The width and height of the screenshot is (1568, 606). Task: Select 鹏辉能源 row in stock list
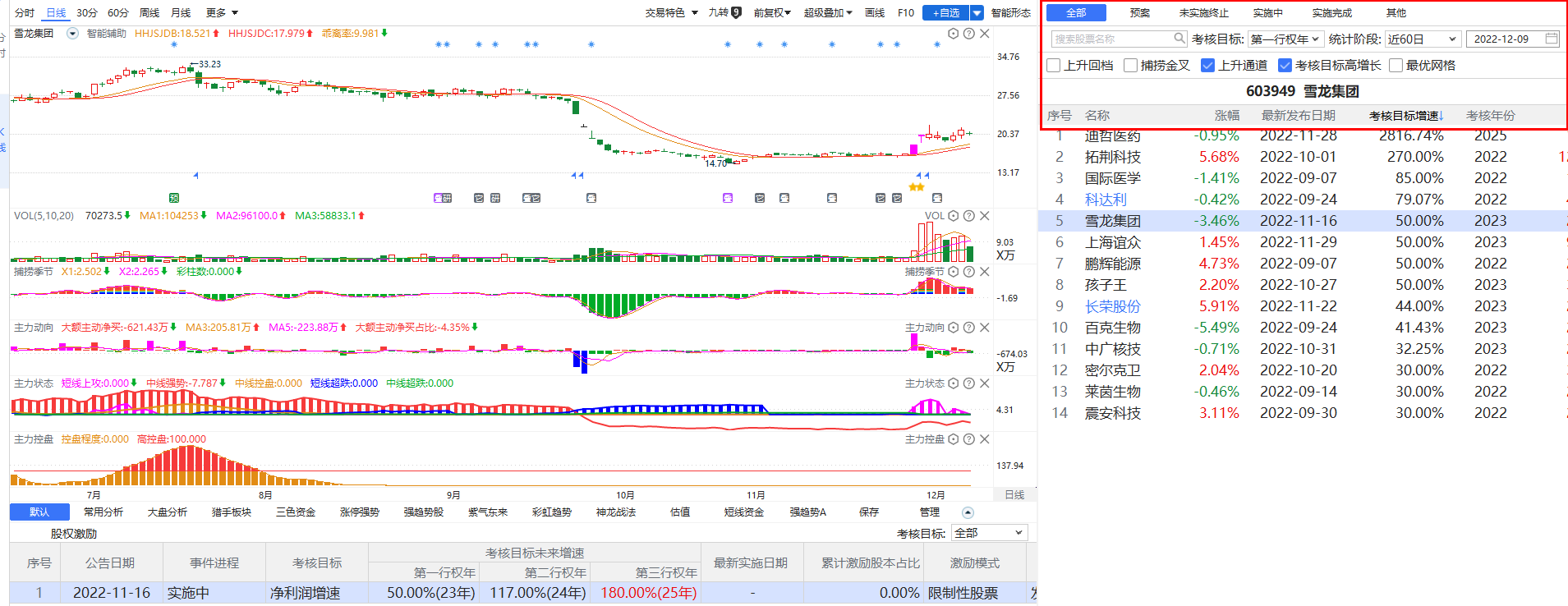click(x=1303, y=264)
